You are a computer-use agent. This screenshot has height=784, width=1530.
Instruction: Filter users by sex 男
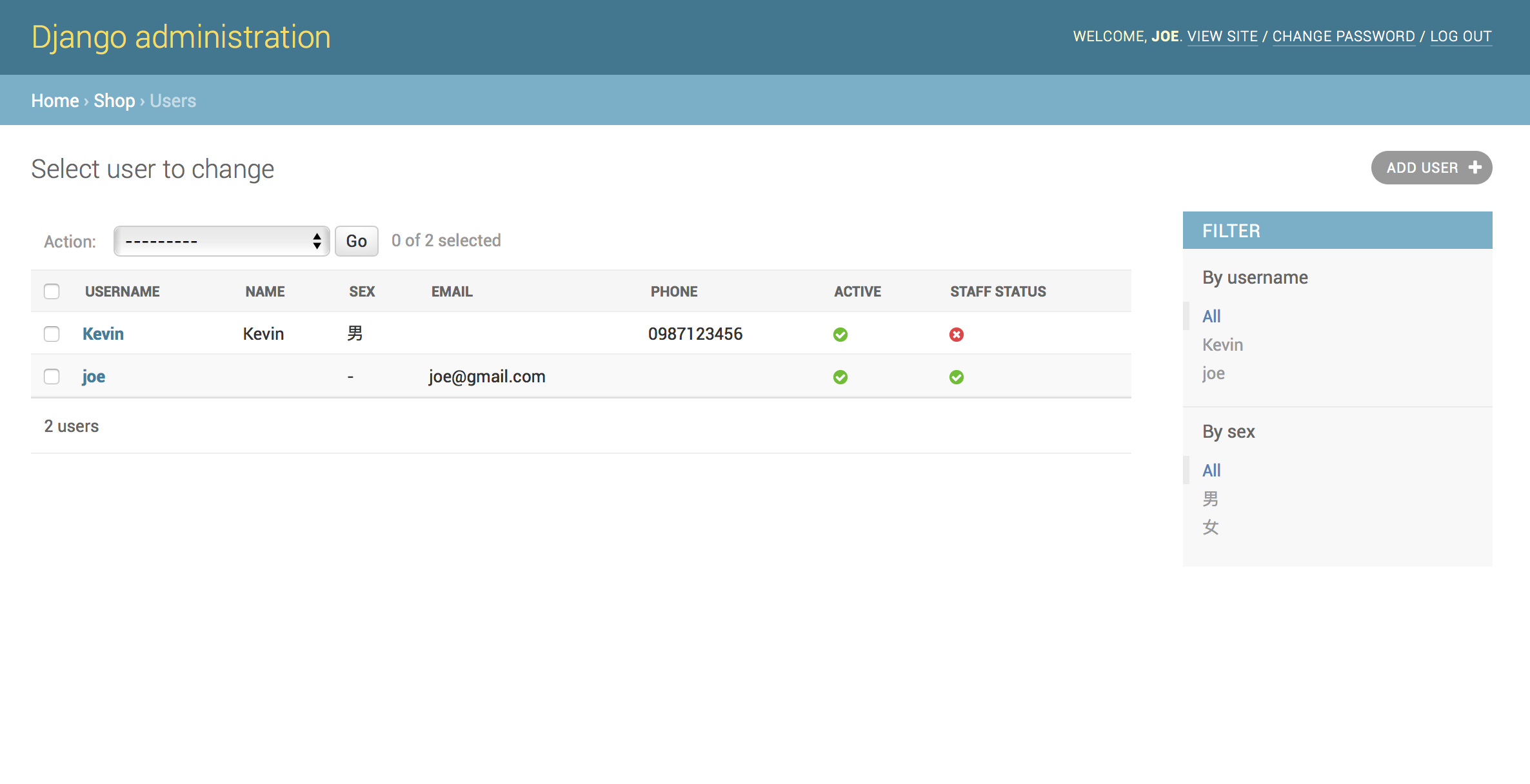pos(1210,499)
